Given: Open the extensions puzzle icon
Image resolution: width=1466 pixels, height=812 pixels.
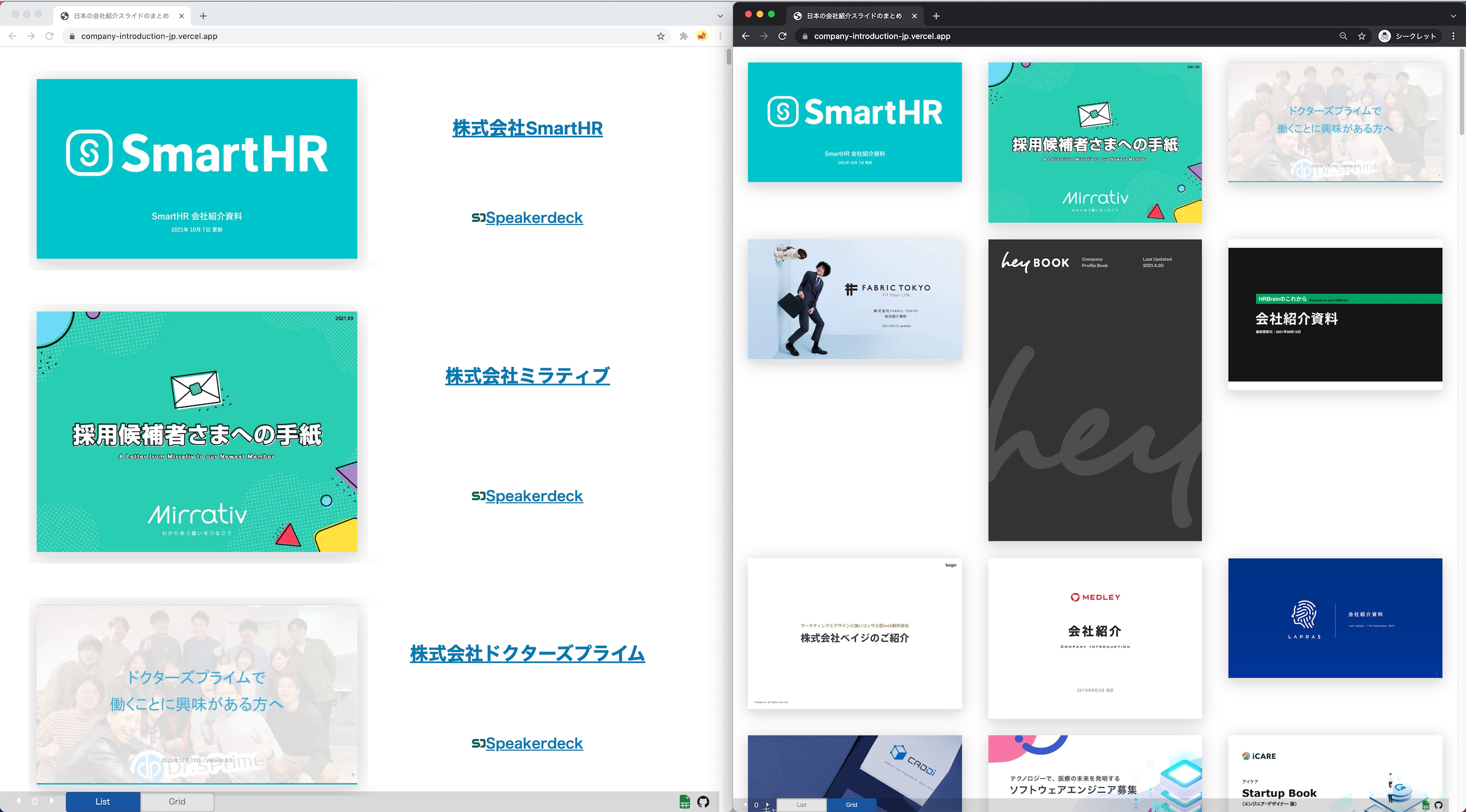Looking at the screenshot, I should point(683,36).
